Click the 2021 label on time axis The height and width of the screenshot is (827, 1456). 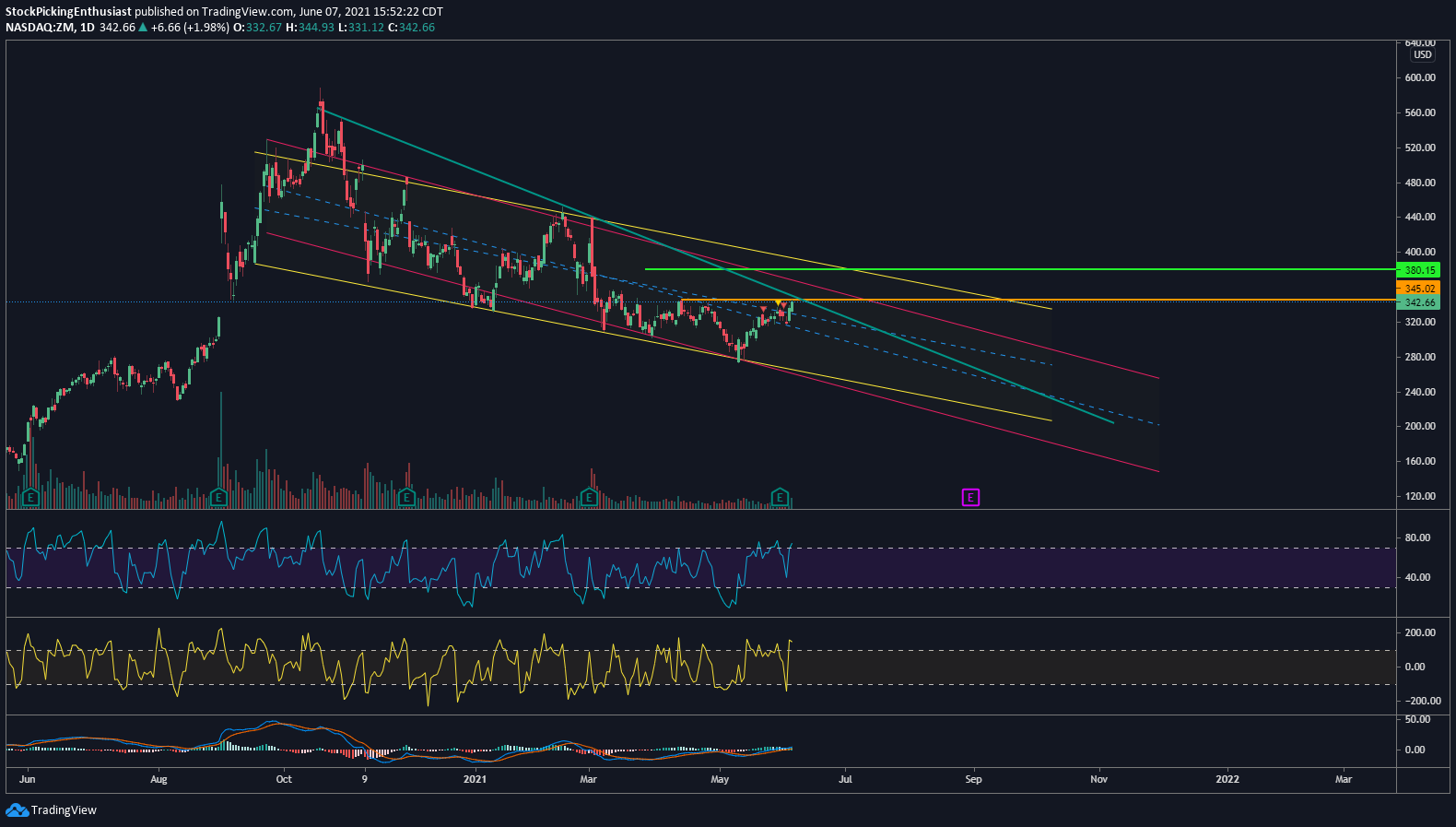[x=475, y=779]
